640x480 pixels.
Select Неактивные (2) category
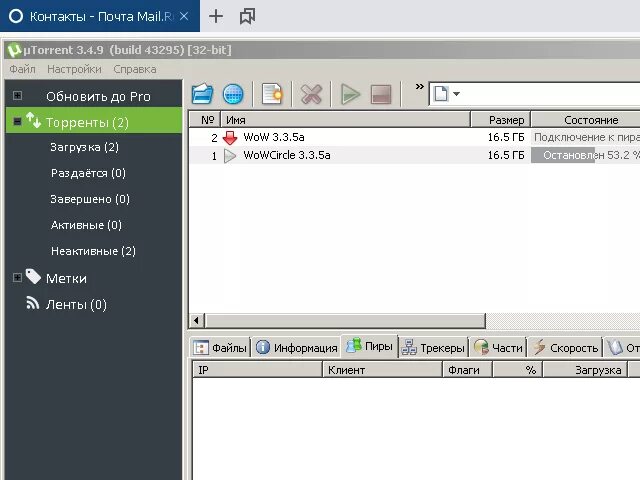[x=93, y=251]
